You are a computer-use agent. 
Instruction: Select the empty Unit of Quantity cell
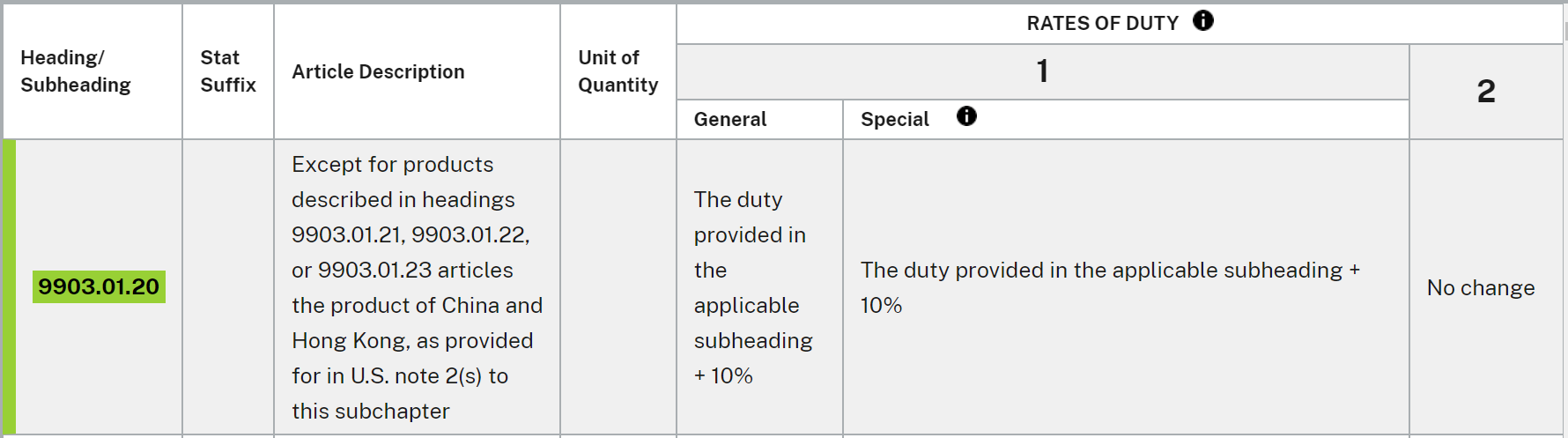(618, 287)
